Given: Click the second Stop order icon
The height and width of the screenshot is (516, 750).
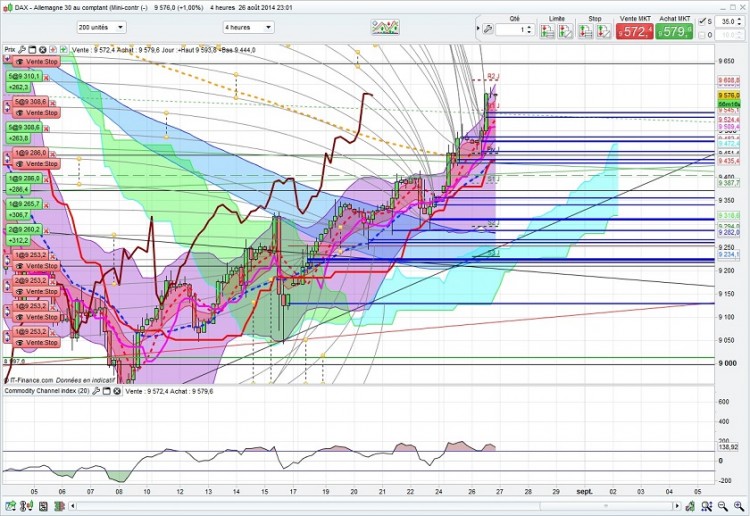Looking at the screenshot, I should coord(604,32).
